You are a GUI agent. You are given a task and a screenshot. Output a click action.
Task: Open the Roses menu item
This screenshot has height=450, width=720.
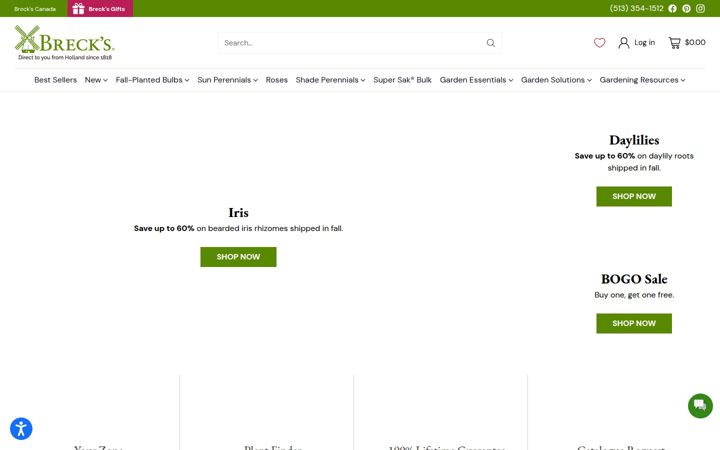point(276,80)
